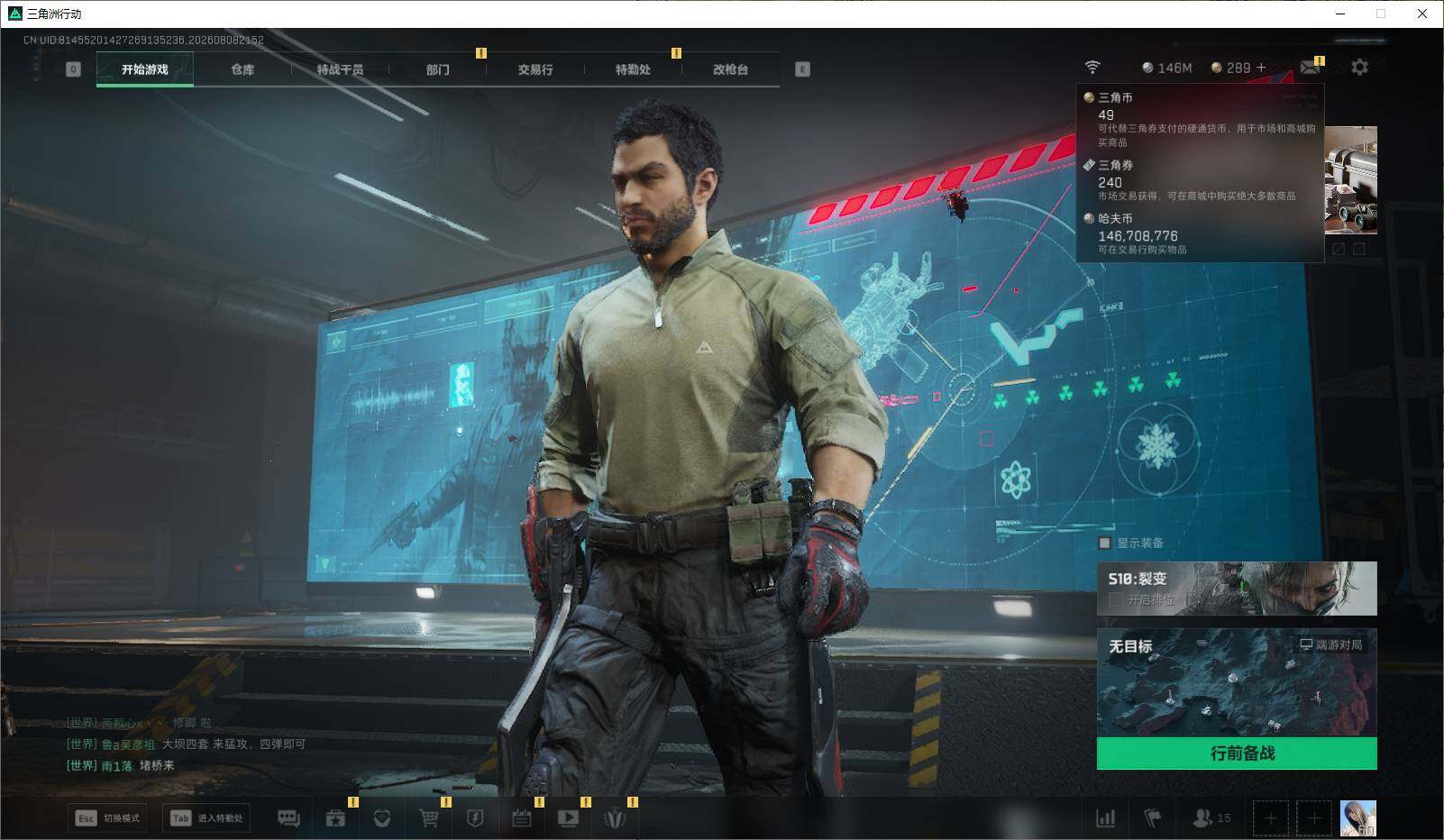
Task: Open the chat messages icon
Action: (288, 818)
